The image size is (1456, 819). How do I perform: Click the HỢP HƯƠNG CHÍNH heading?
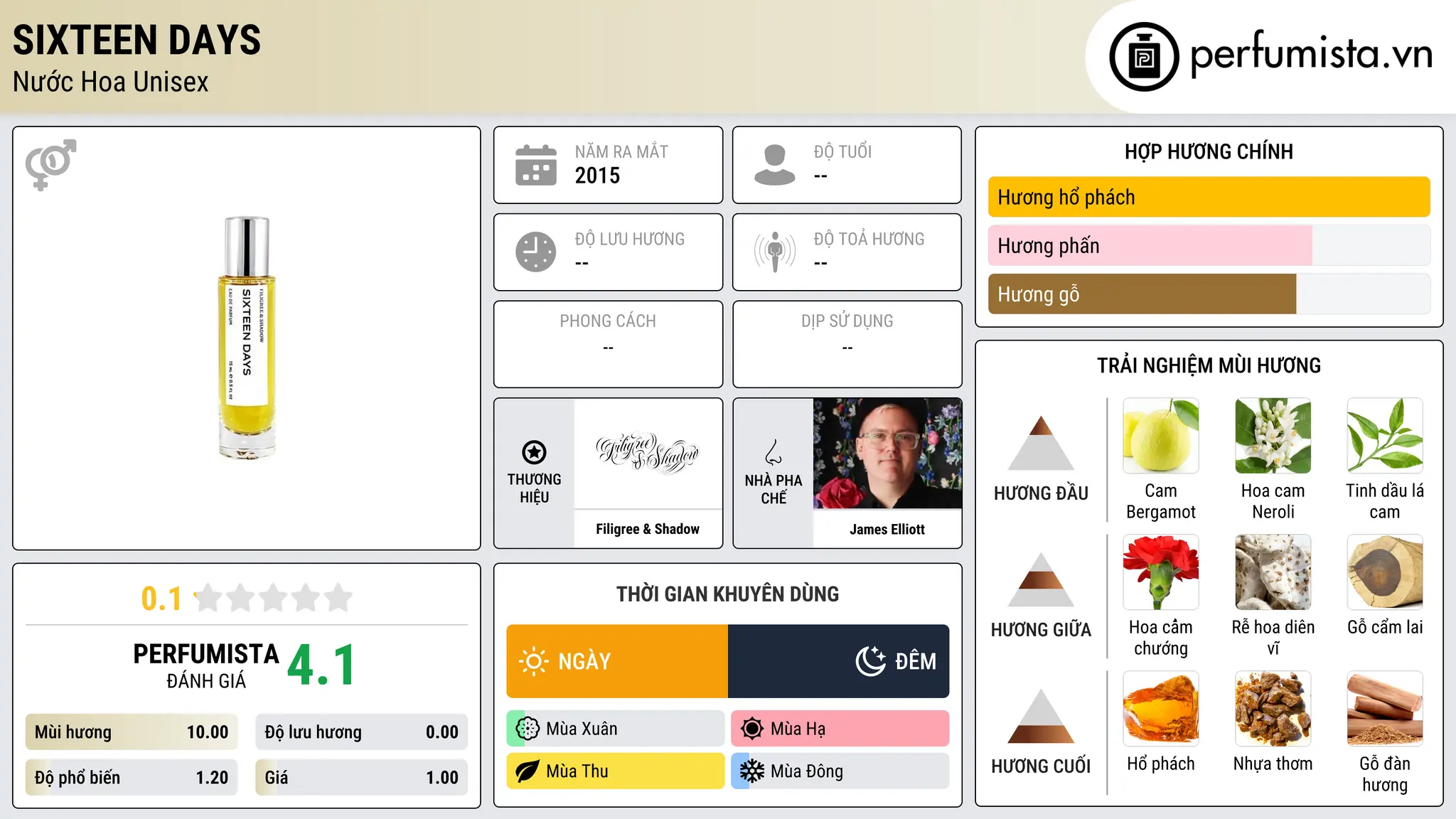pyautogui.click(x=1209, y=151)
